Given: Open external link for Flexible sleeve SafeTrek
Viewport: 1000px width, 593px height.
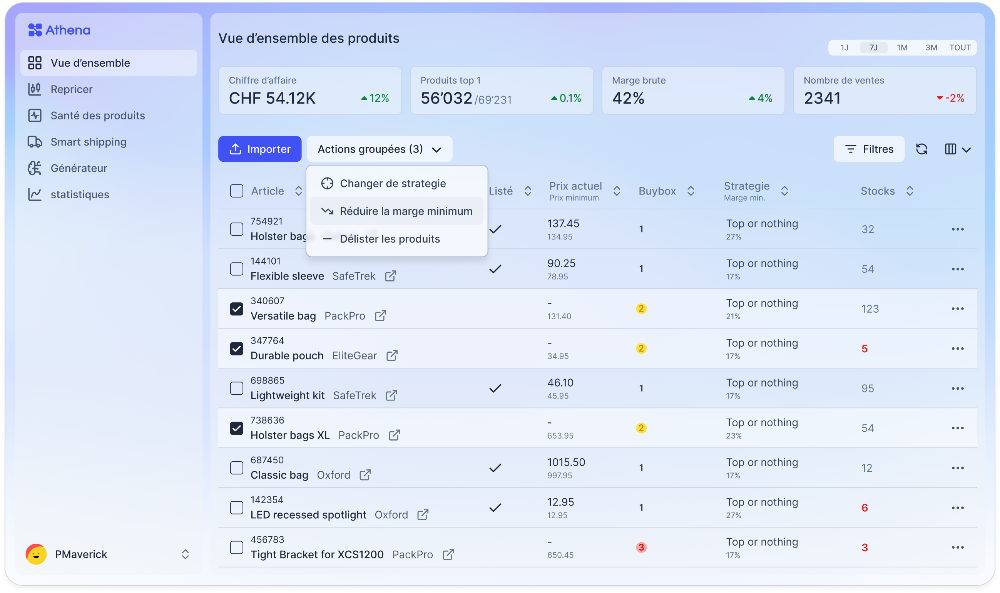Looking at the screenshot, I should click(390, 276).
